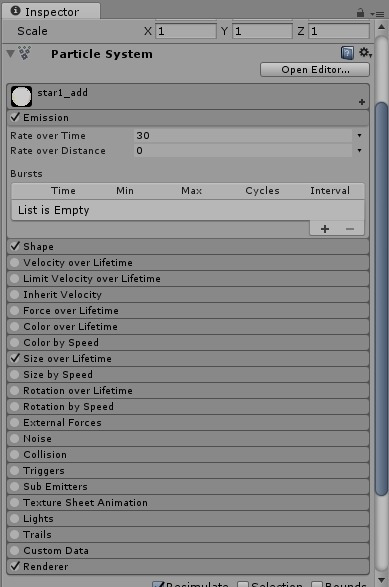Enable the Lights module

pyautogui.click(x=15, y=518)
